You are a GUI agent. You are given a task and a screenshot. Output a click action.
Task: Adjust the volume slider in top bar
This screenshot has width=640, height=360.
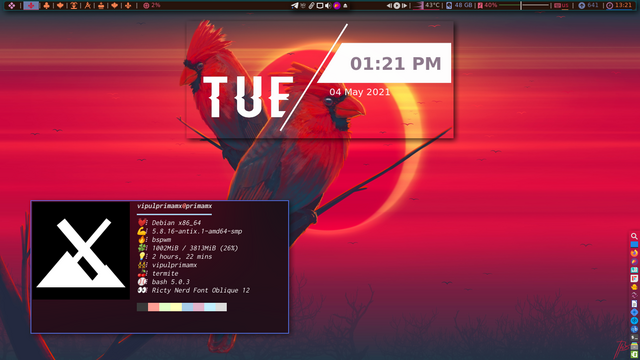[524, 5]
